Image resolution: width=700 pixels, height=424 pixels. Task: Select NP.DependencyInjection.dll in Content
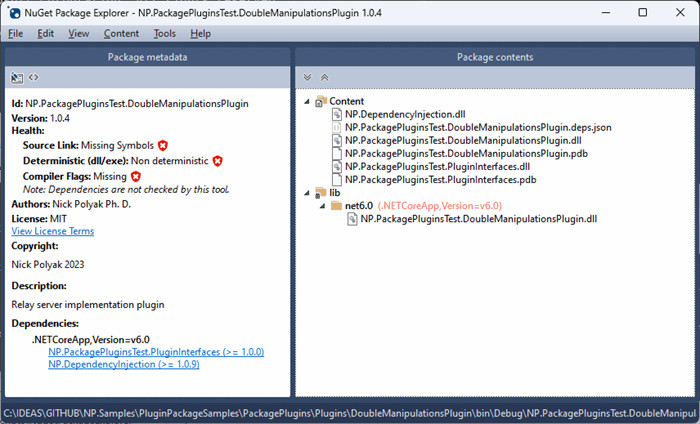[x=405, y=115]
